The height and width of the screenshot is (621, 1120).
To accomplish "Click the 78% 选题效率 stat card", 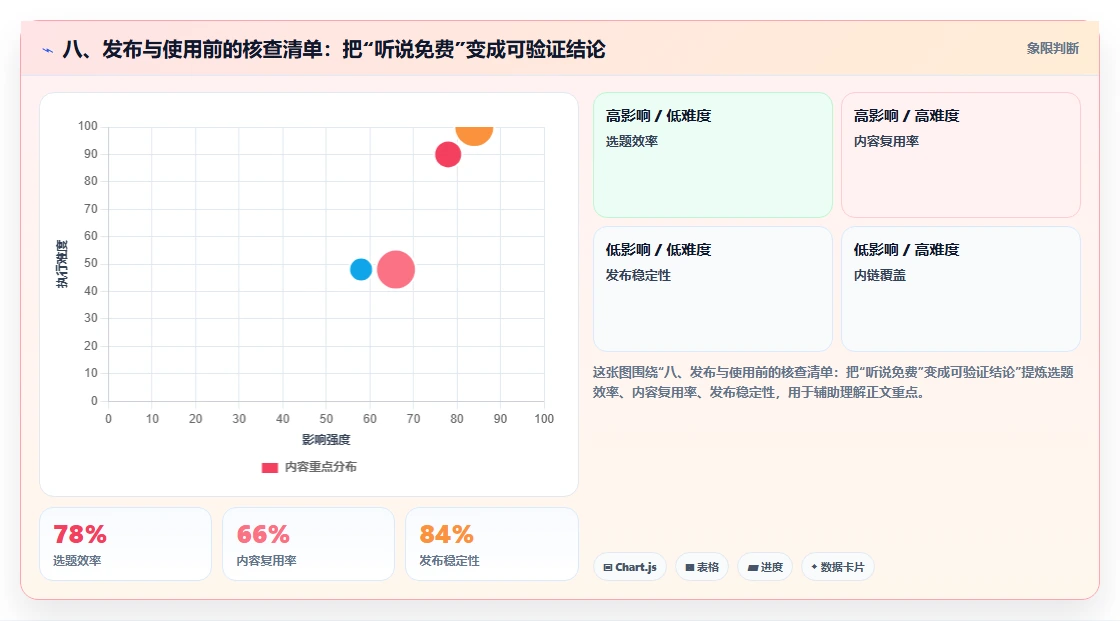I will 126,544.
